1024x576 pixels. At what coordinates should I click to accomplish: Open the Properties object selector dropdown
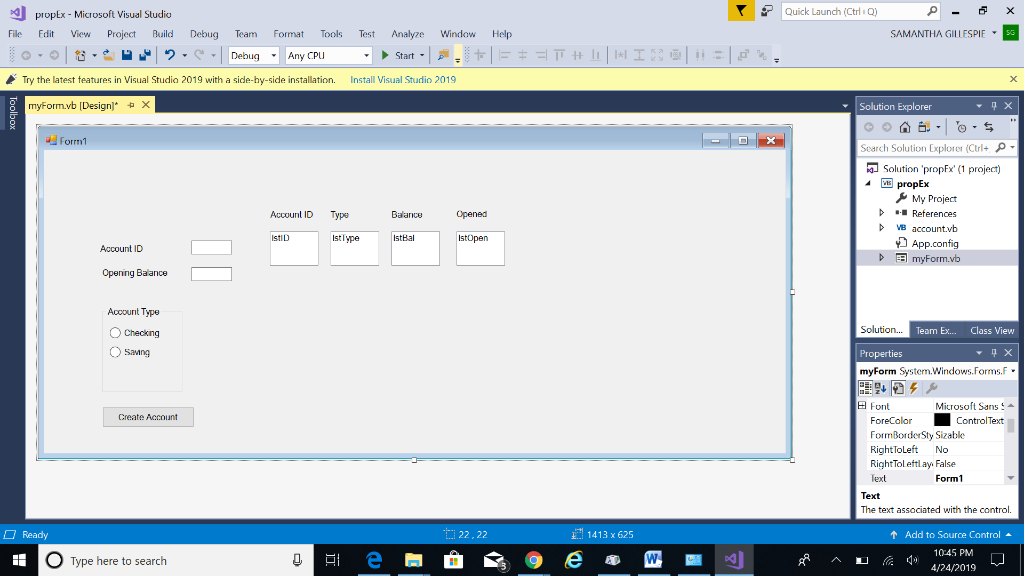point(1013,371)
